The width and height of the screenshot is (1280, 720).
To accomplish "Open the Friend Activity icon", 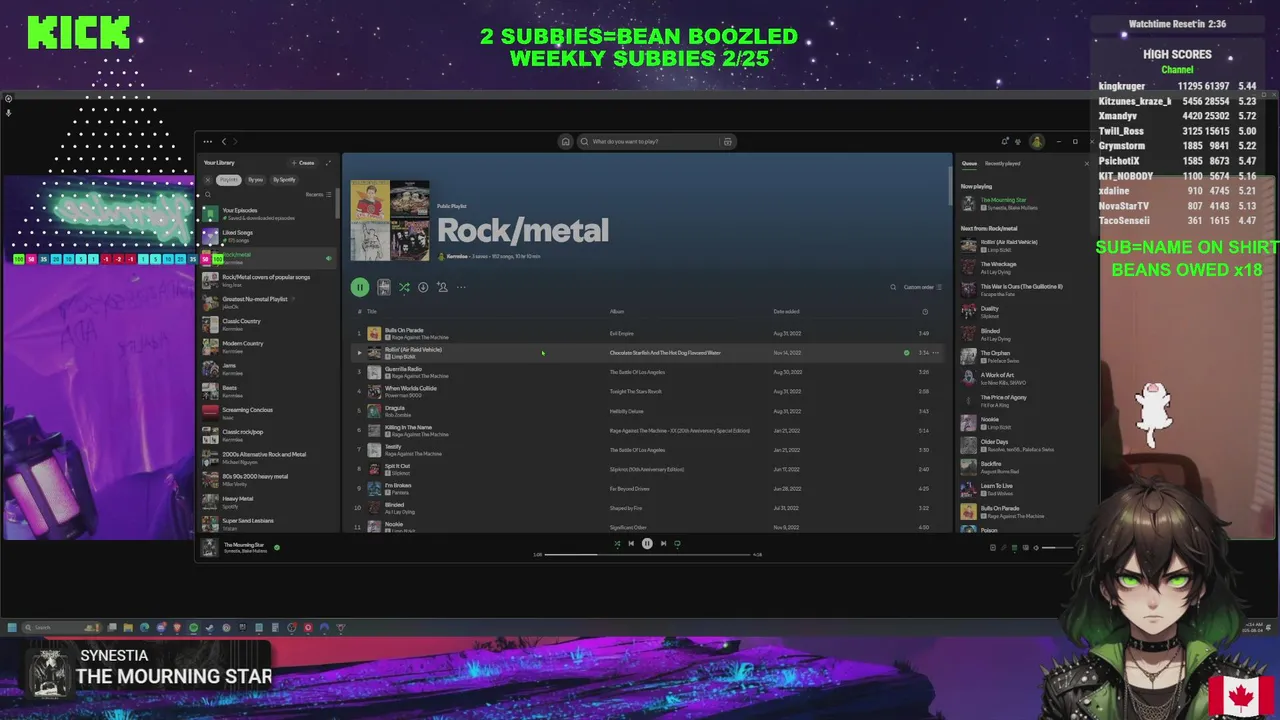I will (1019, 141).
